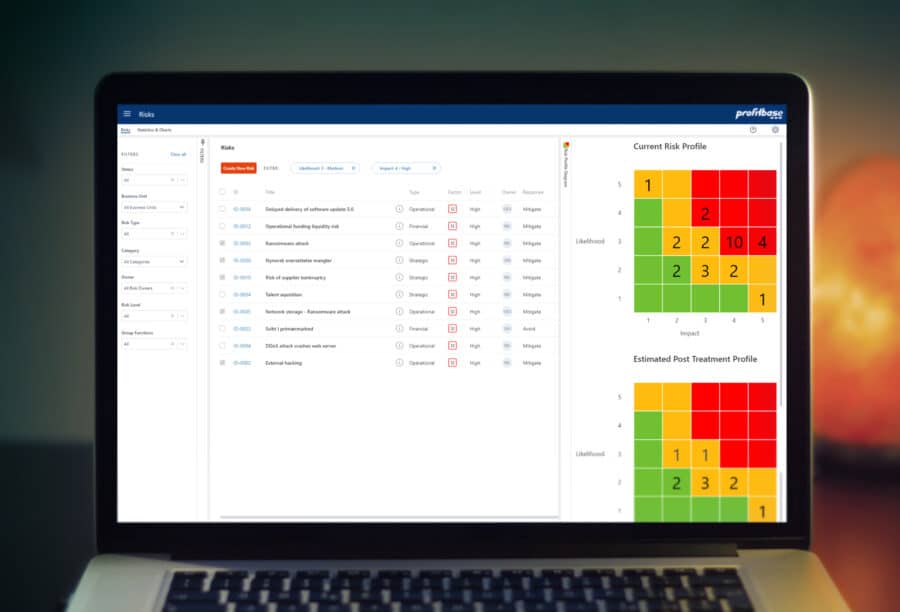The width and height of the screenshot is (900, 612).
Task: Remove the Impact 4 - High filter chip
Action: pos(433,167)
